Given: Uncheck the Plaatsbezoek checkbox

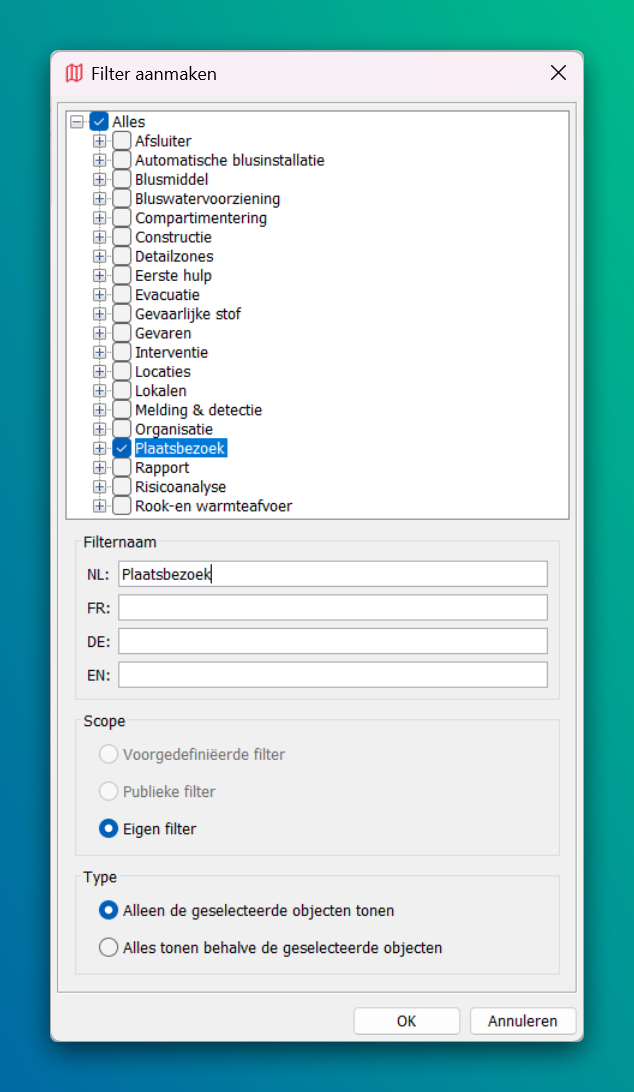Looking at the screenshot, I should pyautogui.click(x=121, y=448).
